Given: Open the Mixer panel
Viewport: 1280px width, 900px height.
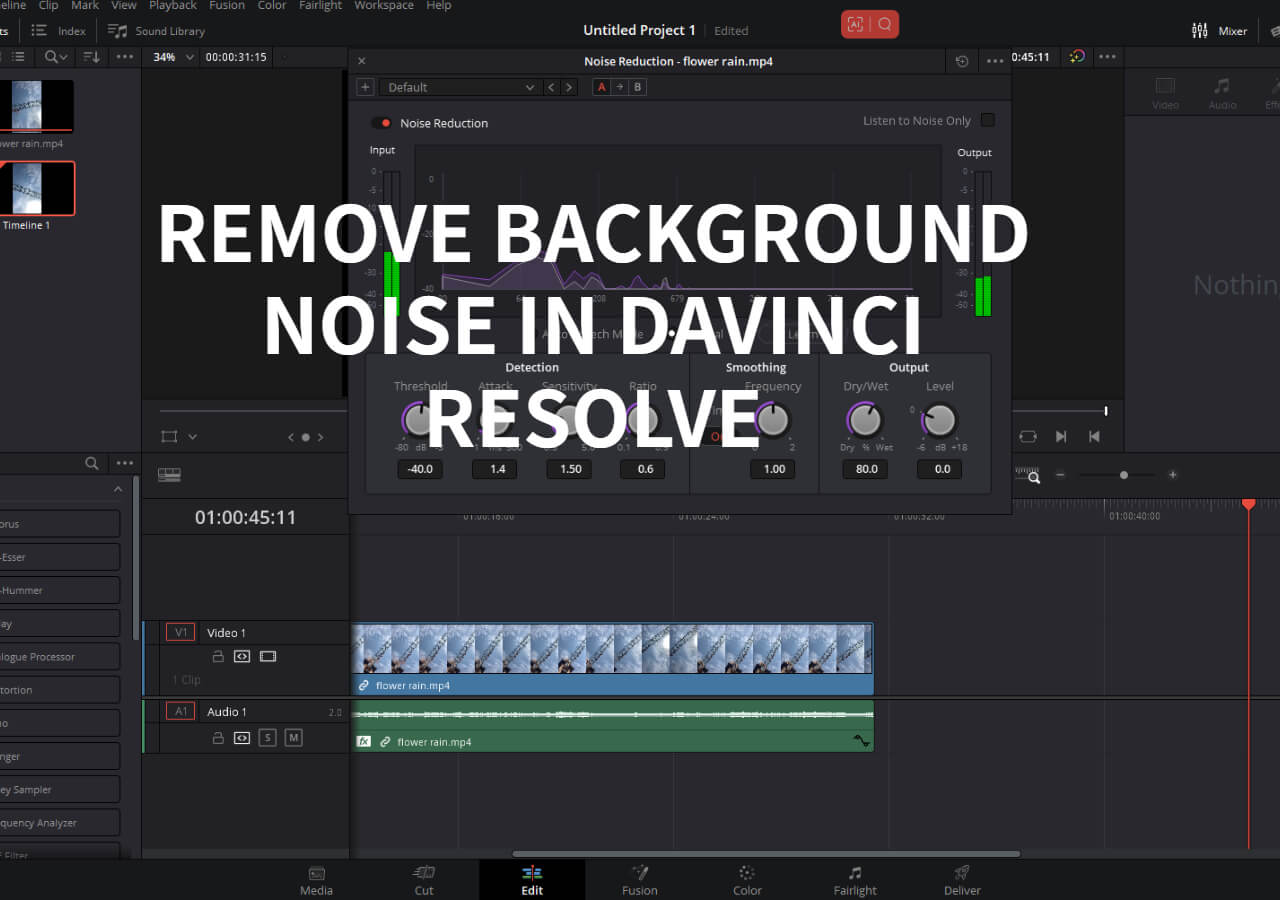Looking at the screenshot, I should (1220, 31).
